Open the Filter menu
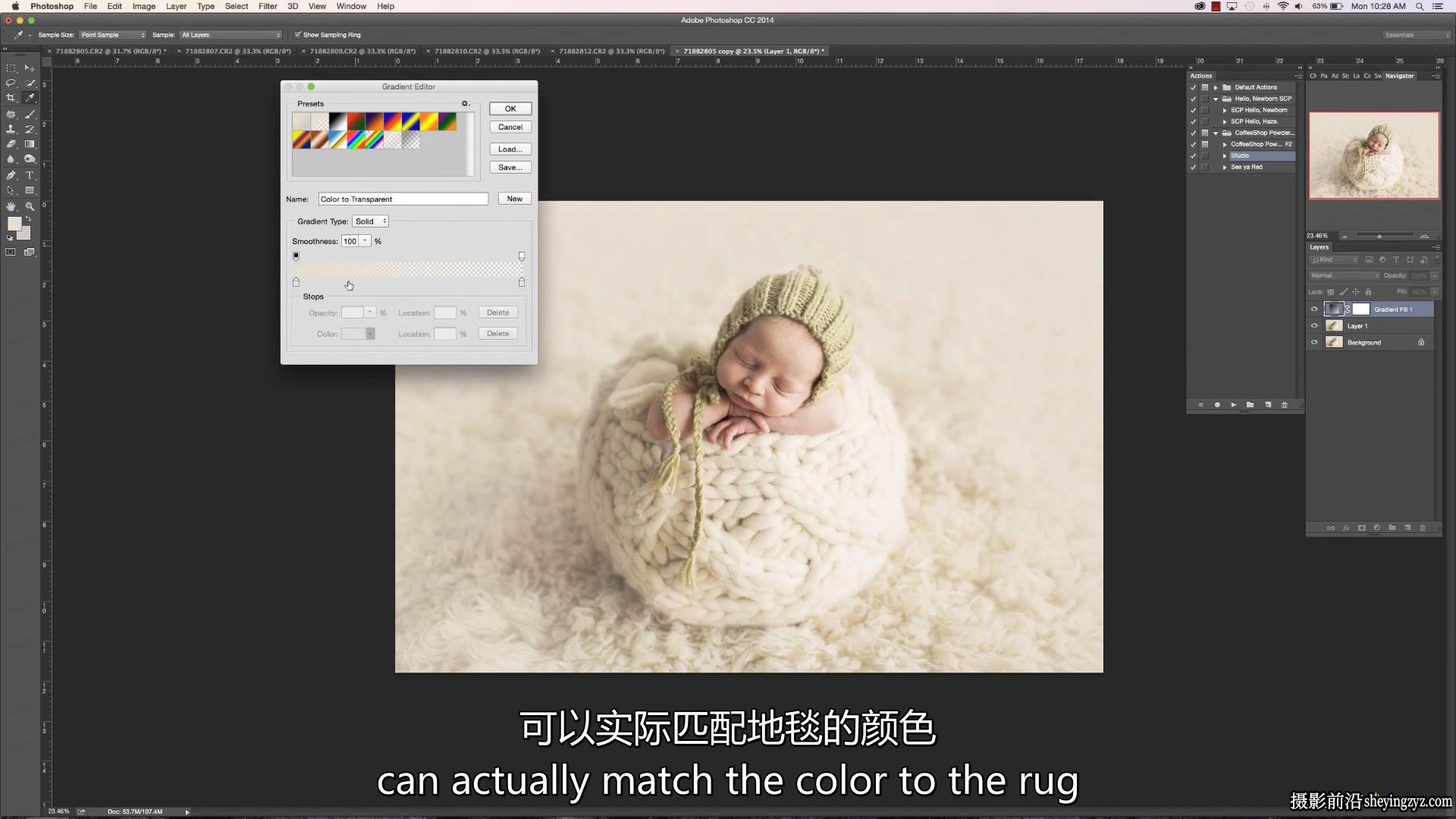The height and width of the screenshot is (819, 1456). coord(268,6)
